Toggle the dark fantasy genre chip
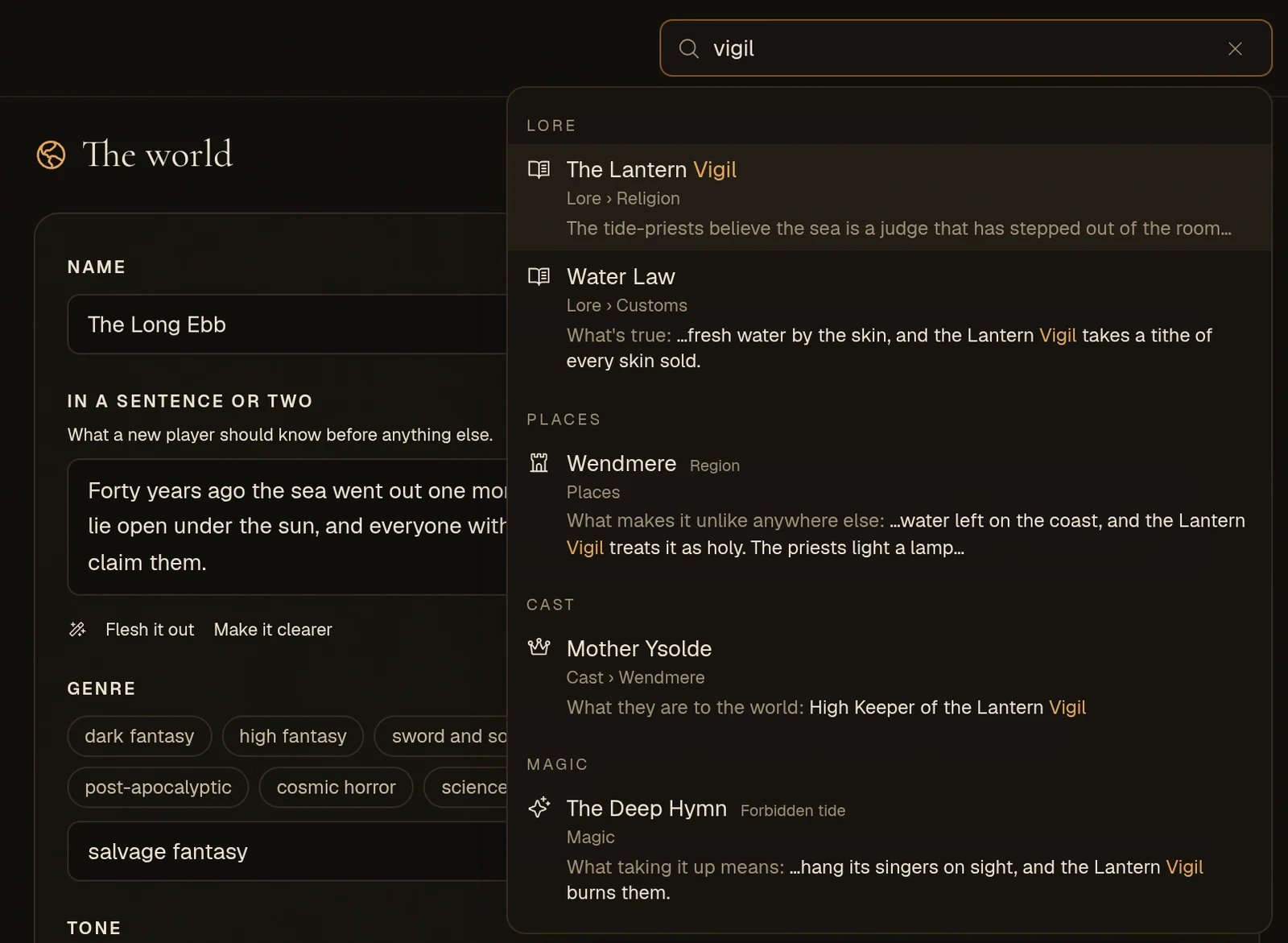The width and height of the screenshot is (1288, 943). click(139, 736)
